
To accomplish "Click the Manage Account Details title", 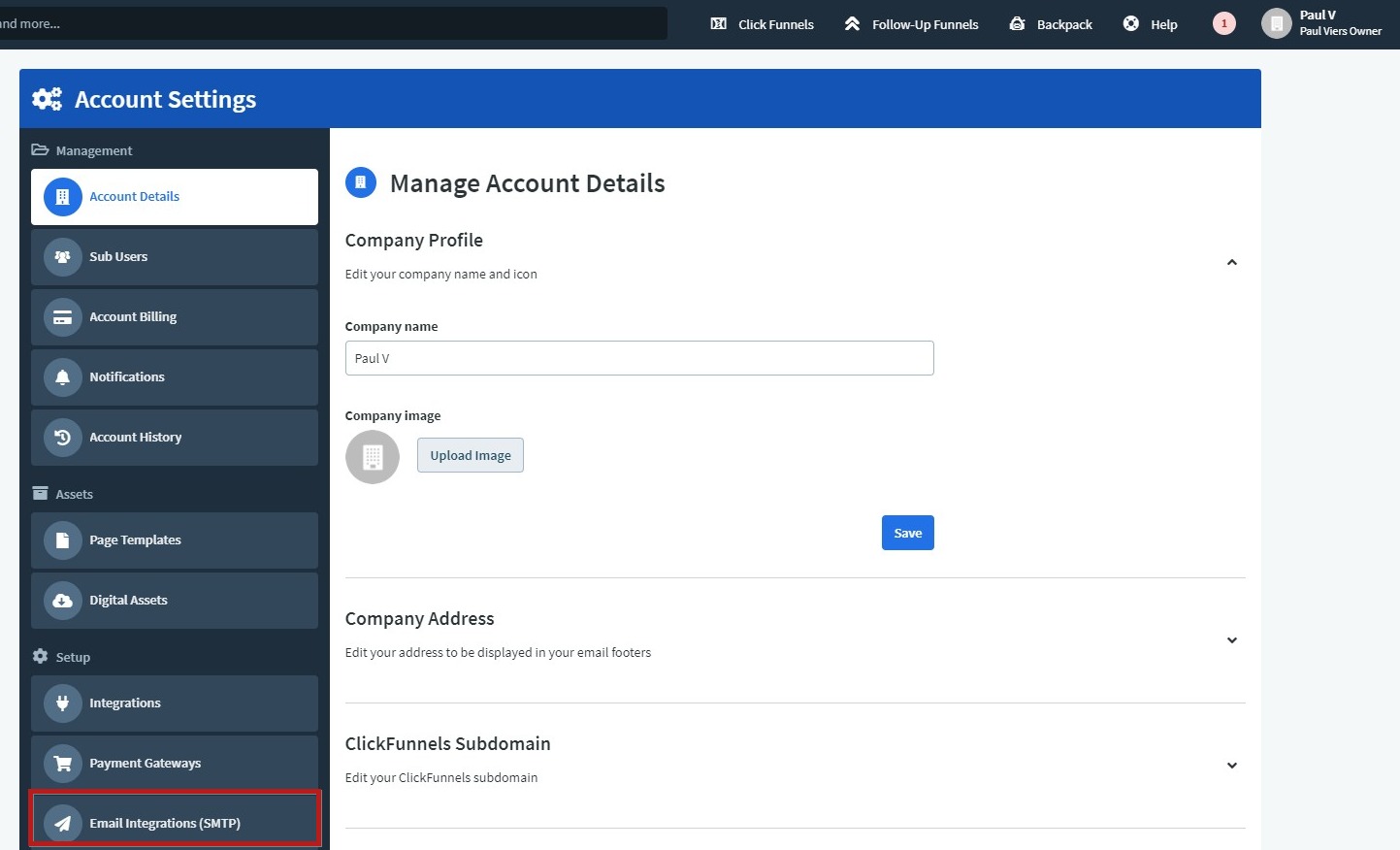I will coord(528,183).
